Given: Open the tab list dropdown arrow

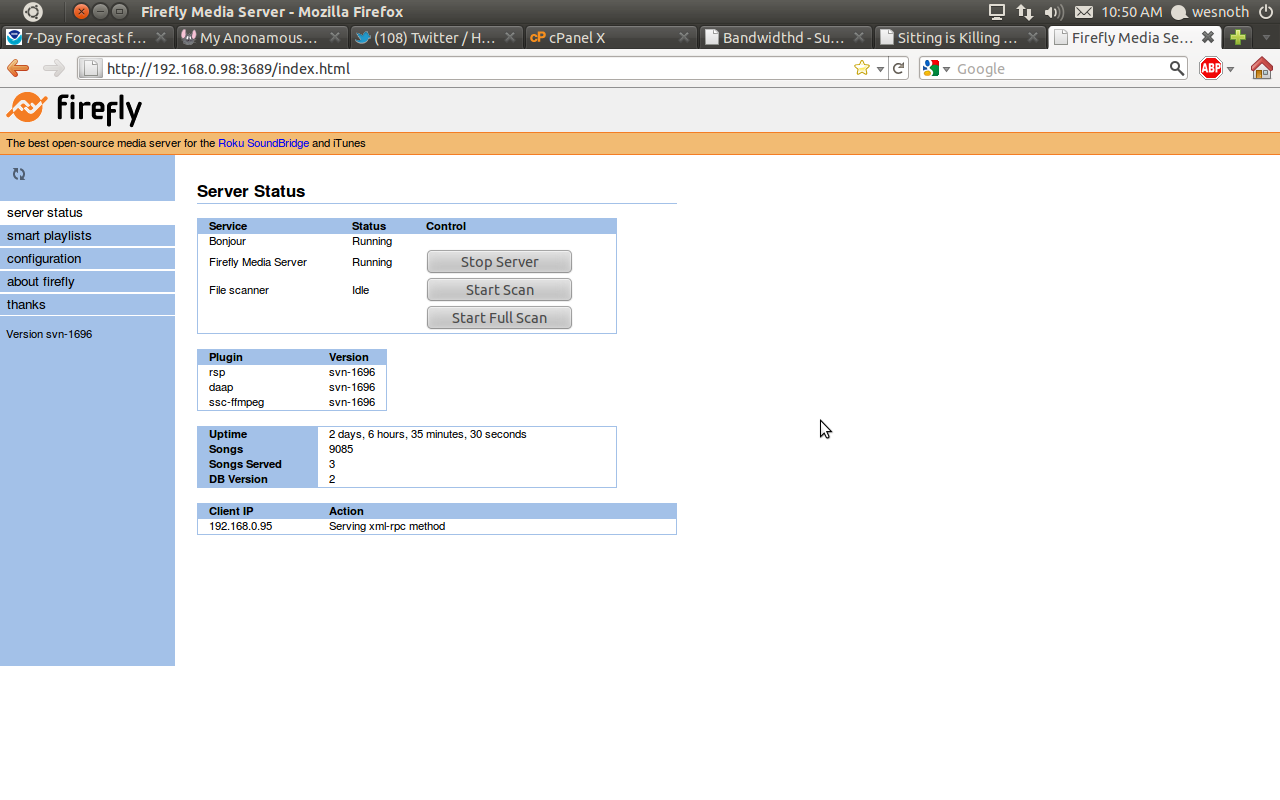Looking at the screenshot, I should (x=1266, y=38).
